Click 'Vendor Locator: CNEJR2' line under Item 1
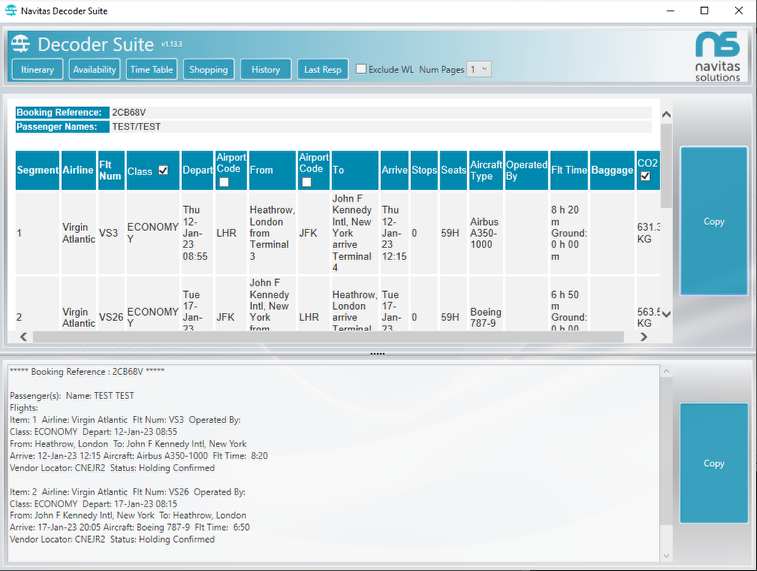This screenshot has width=757, height=571. pyautogui.click(x=112, y=468)
